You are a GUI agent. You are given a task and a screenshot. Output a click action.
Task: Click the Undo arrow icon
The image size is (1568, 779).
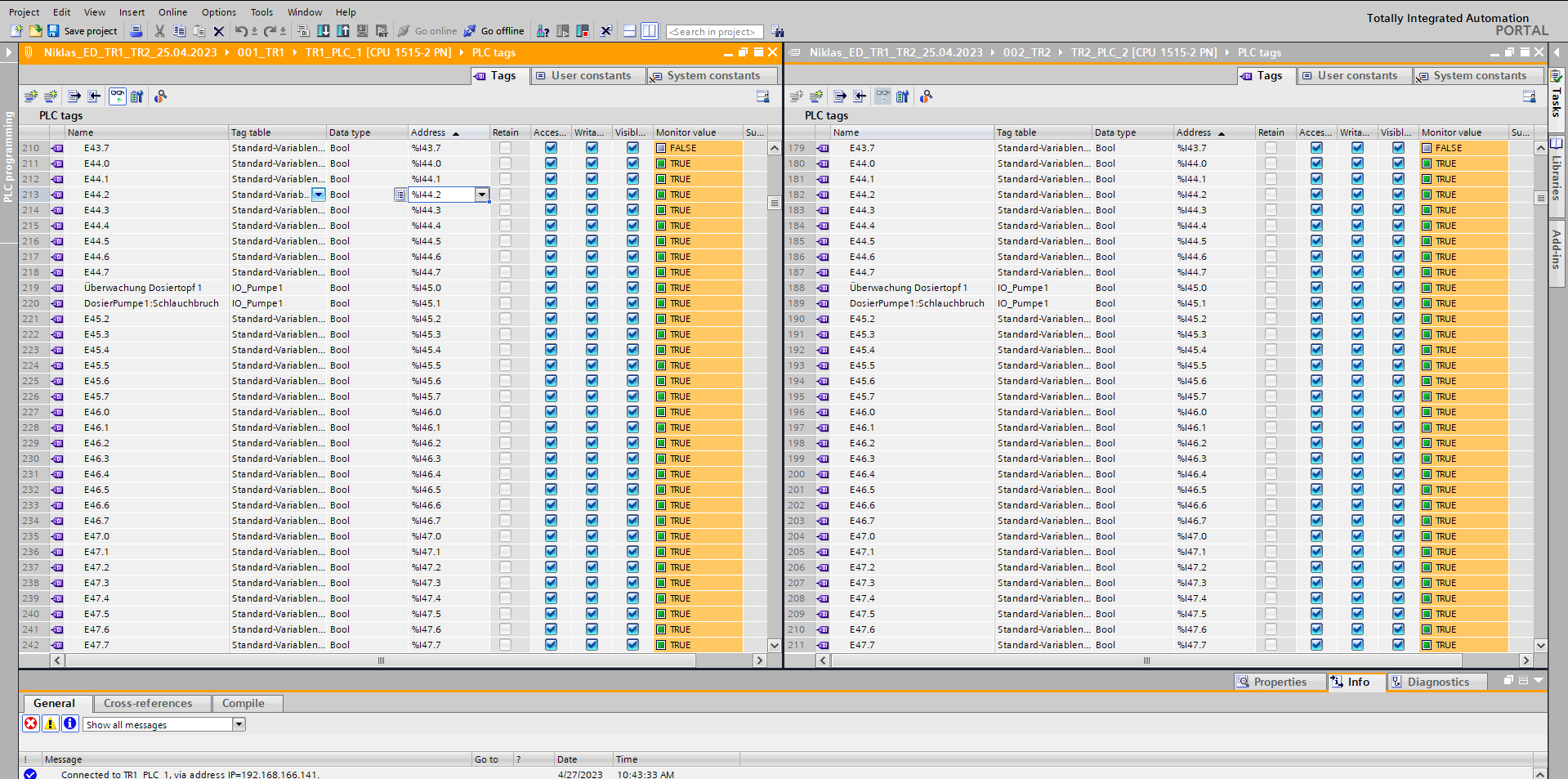click(x=240, y=31)
